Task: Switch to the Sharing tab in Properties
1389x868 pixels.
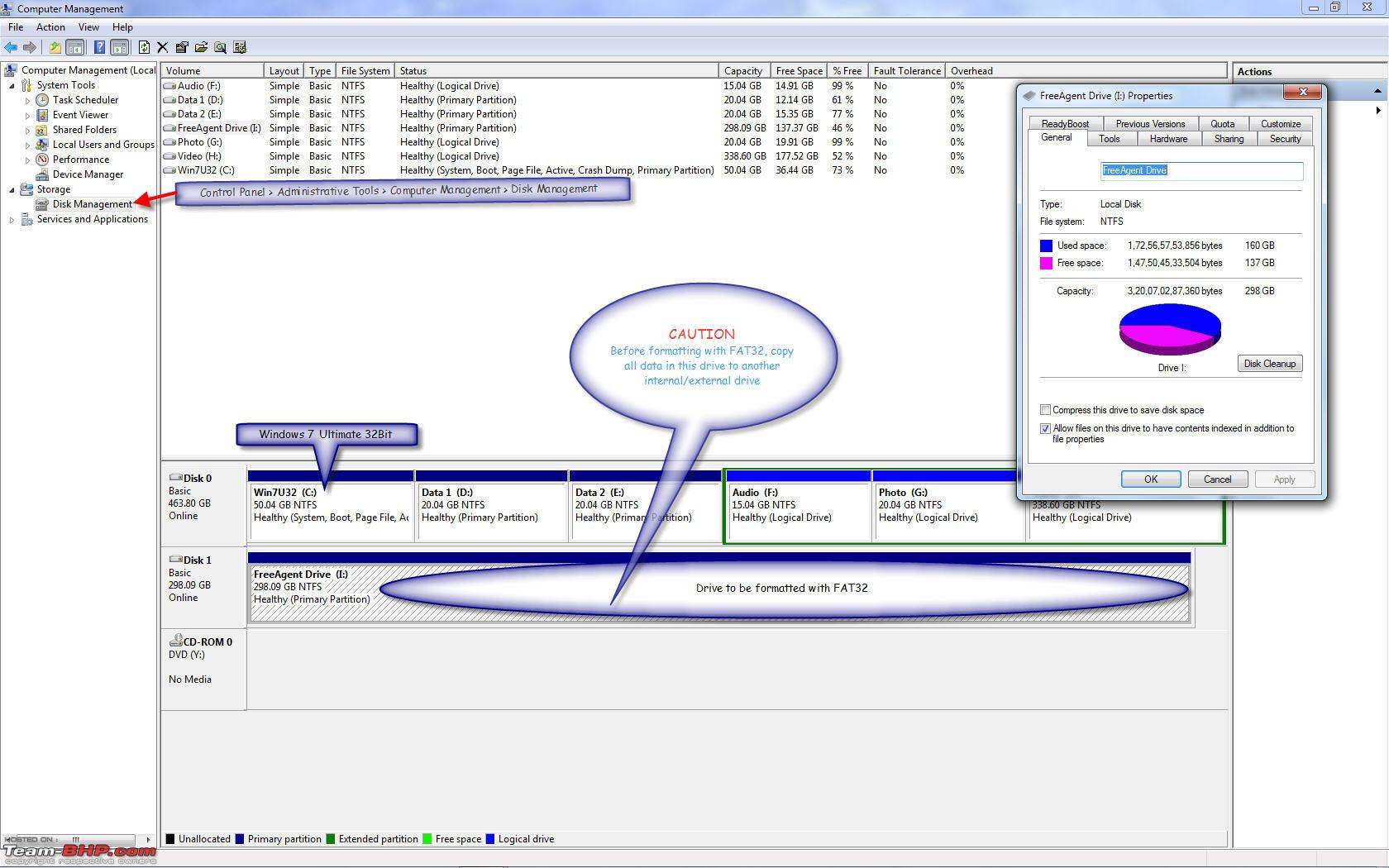Action: (x=1229, y=139)
